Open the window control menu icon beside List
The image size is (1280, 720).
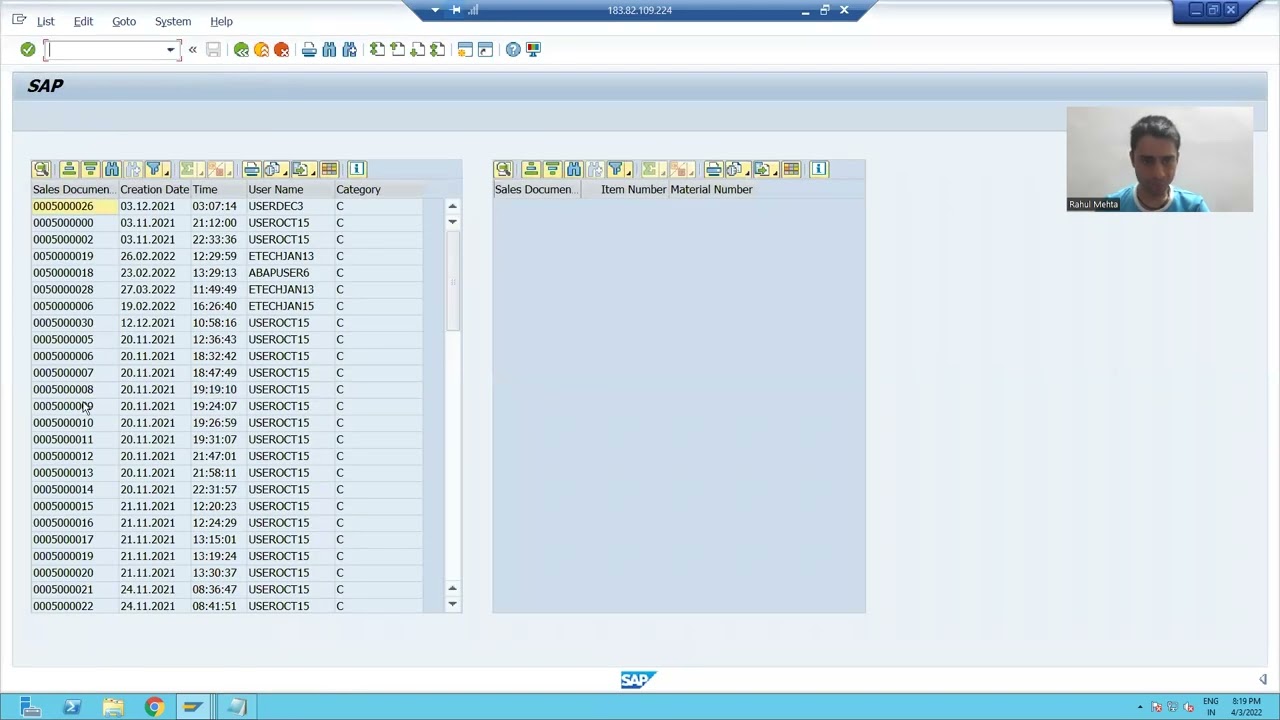(19, 20)
